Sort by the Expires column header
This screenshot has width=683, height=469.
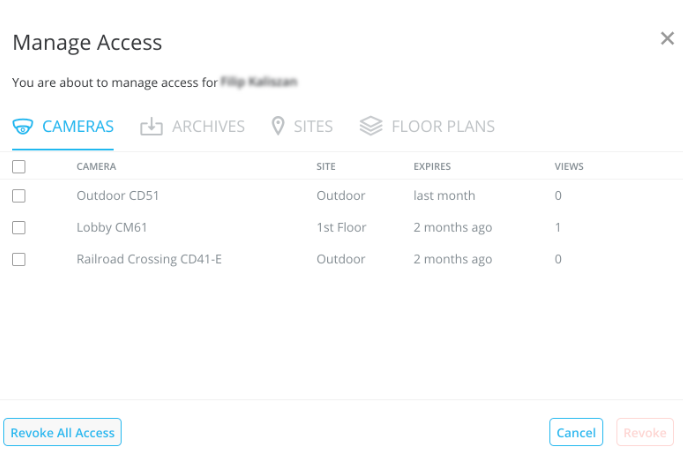pos(432,167)
